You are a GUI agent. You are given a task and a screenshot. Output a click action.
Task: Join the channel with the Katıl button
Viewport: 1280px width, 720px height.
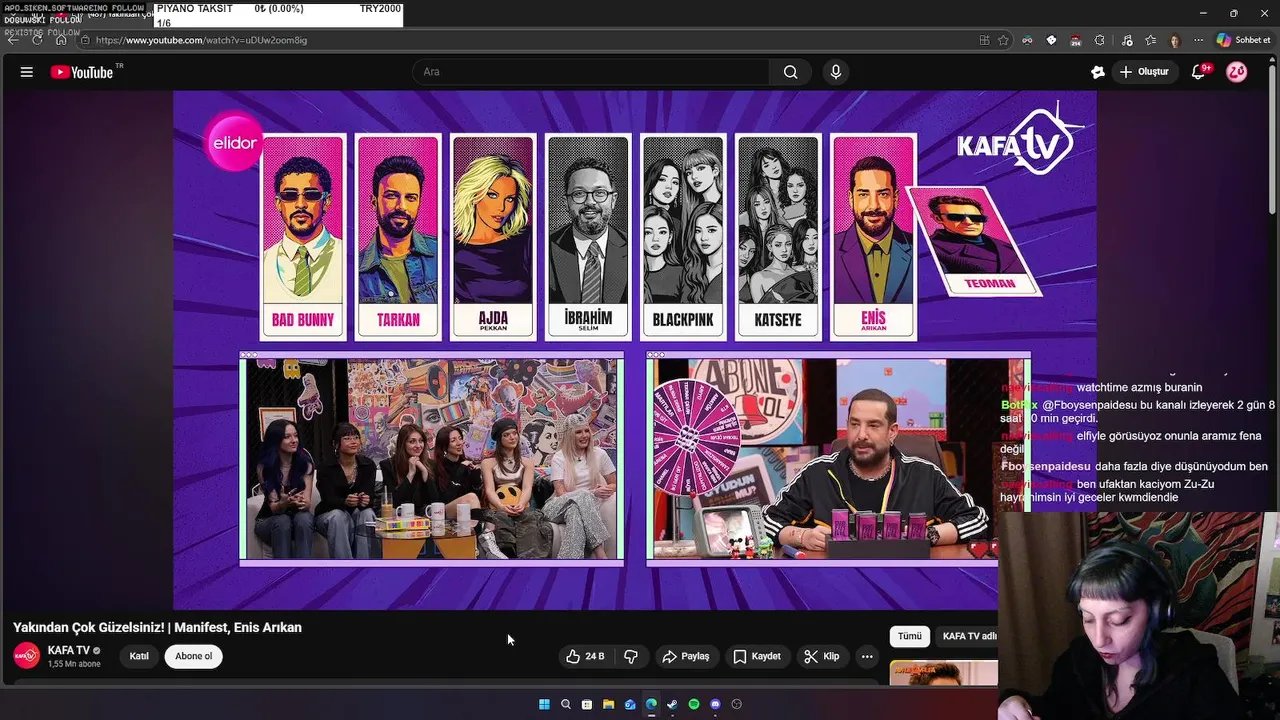click(x=139, y=656)
